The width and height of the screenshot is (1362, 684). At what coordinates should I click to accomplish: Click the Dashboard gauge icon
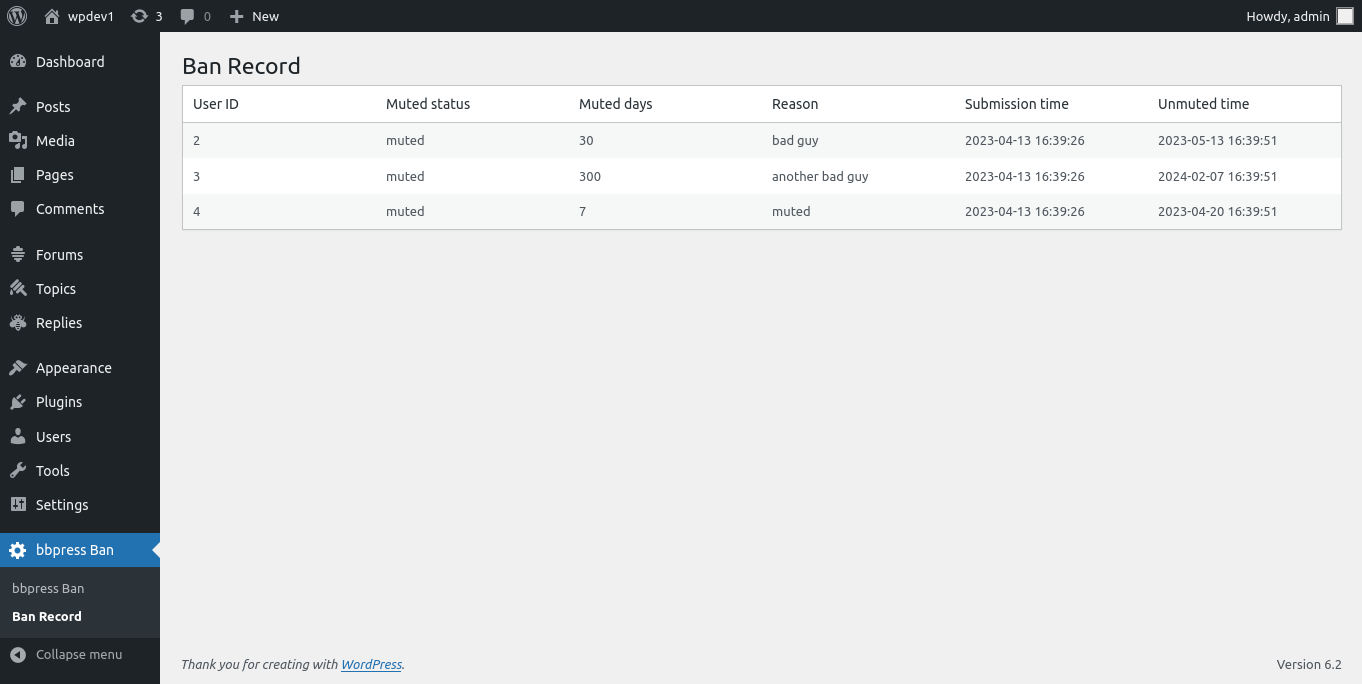point(18,62)
